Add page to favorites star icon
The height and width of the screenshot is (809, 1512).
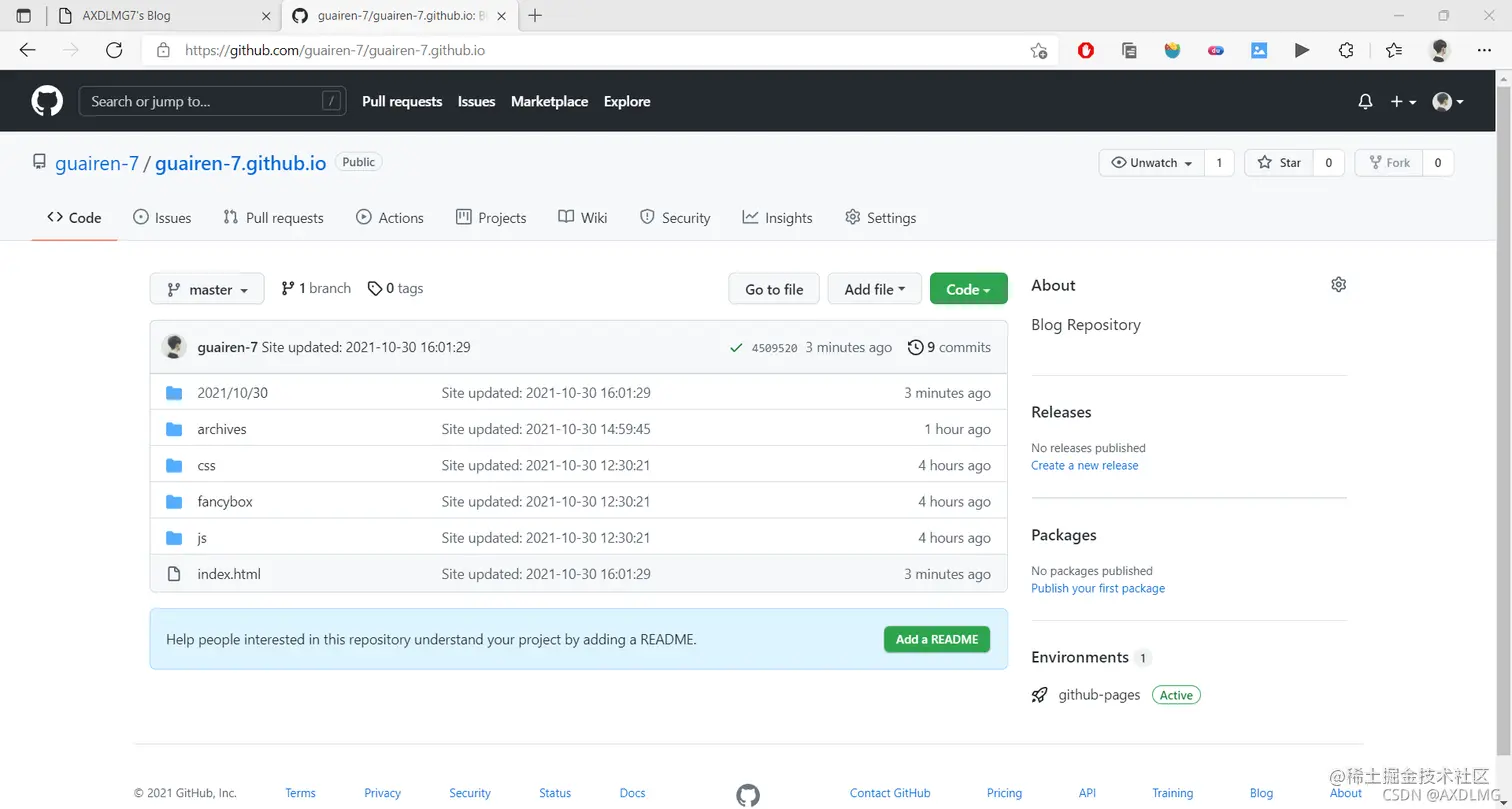[1039, 50]
